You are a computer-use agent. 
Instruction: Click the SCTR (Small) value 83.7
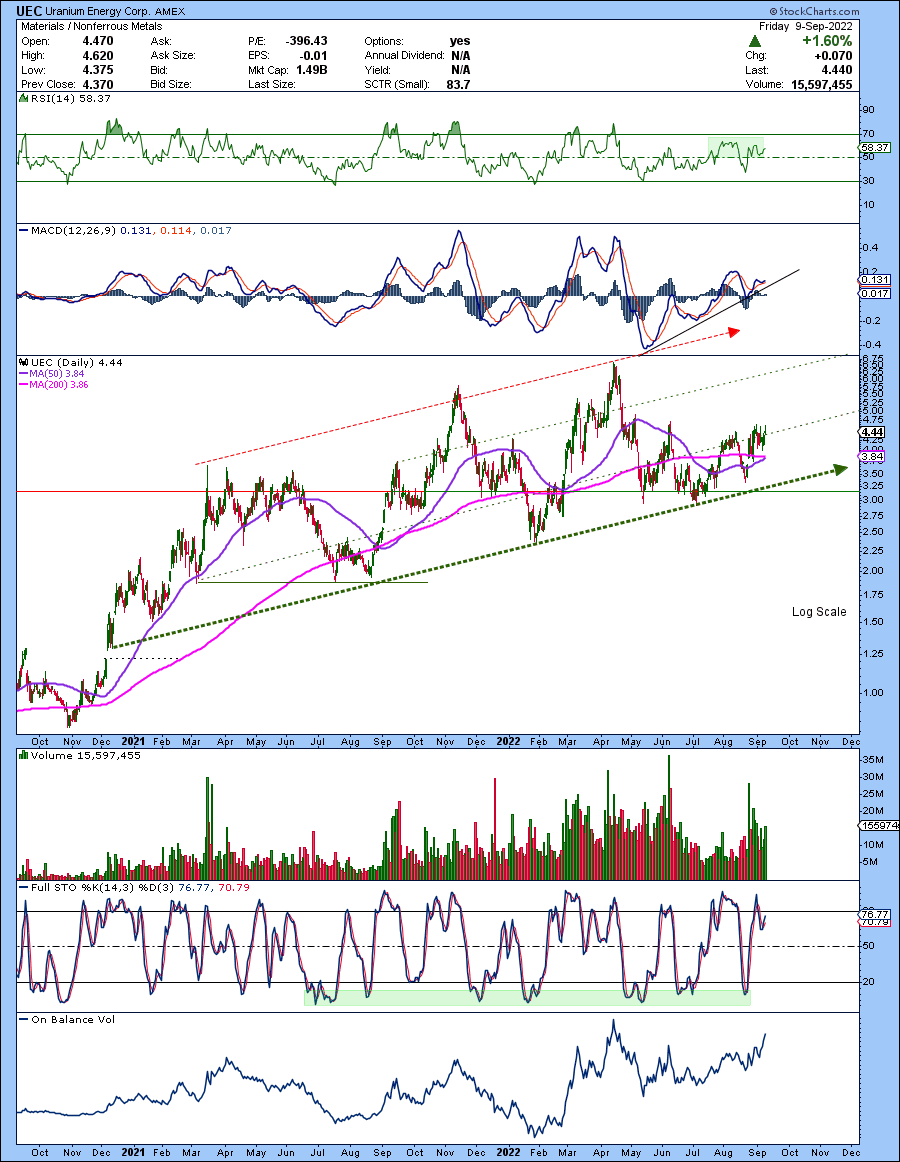click(458, 84)
